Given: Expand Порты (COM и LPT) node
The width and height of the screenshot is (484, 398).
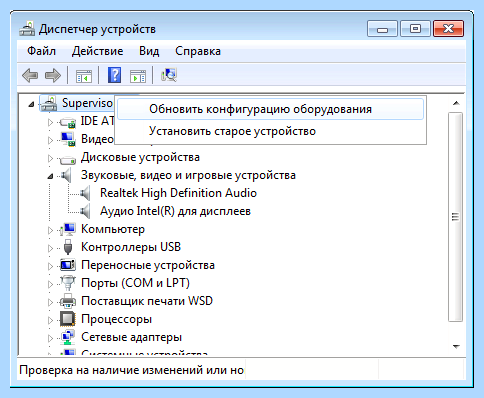Looking at the screenshot, I should point(50,284).
